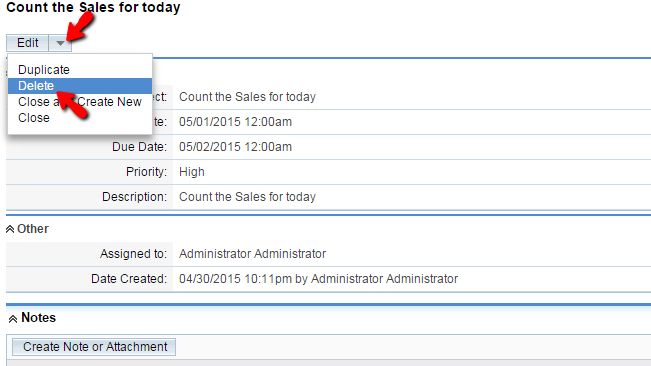Pick Close and Create New option
The height and width of the screenshot is (366, 651).
80,102
